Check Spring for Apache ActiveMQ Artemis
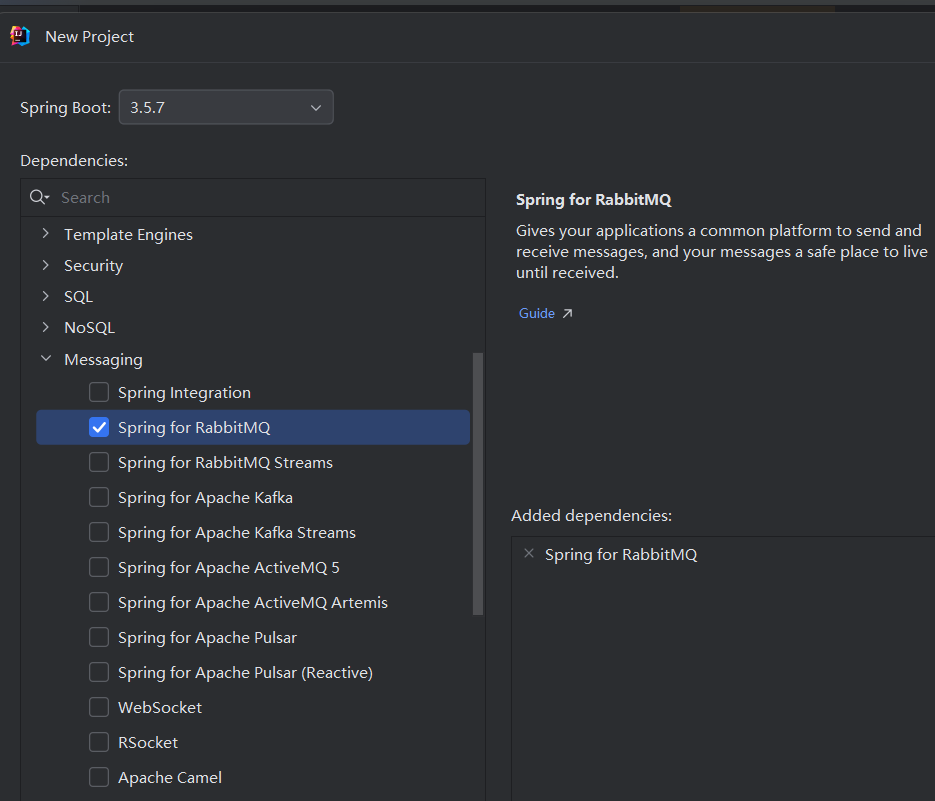 99,602
